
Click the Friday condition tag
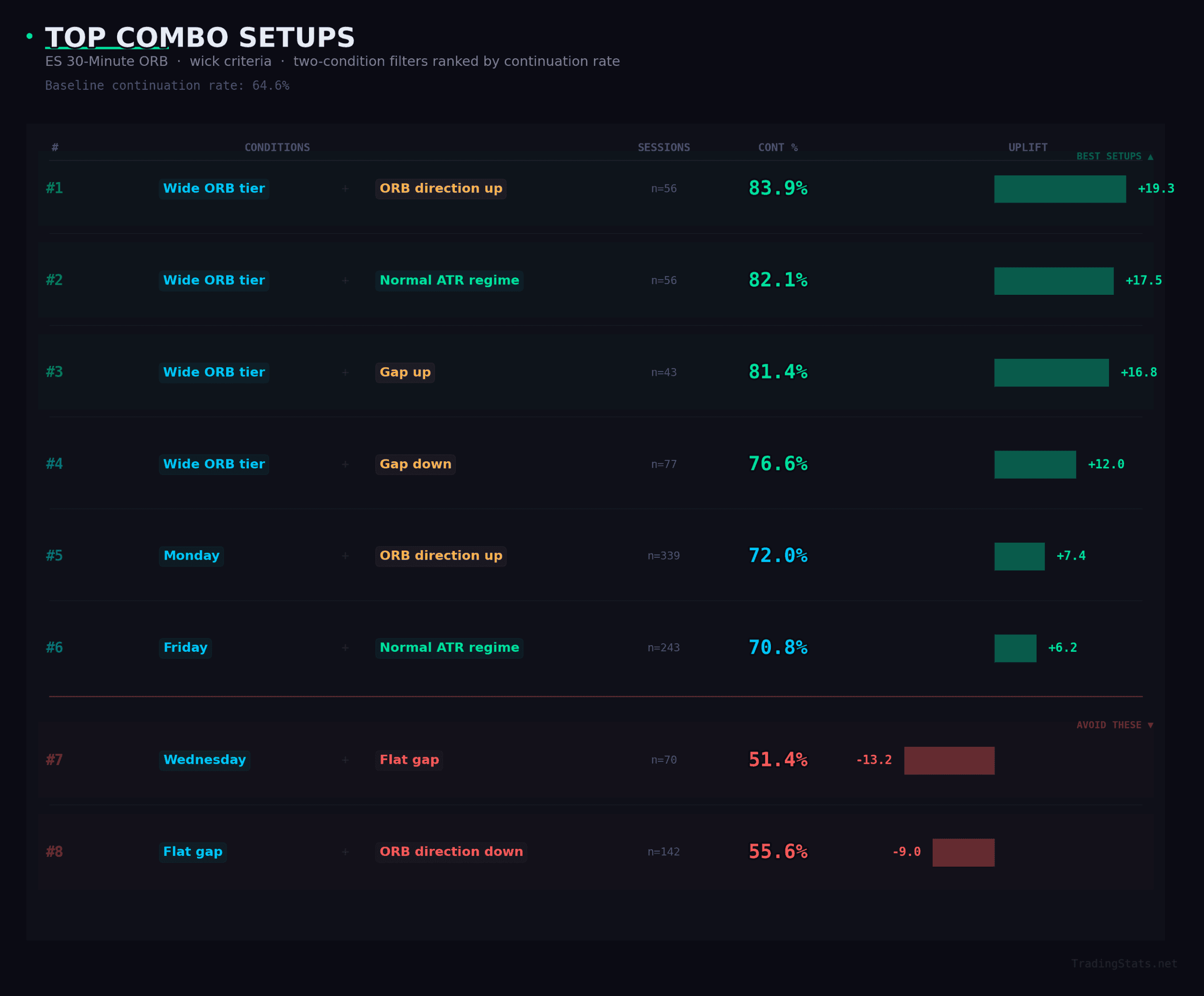coord(185,648)
